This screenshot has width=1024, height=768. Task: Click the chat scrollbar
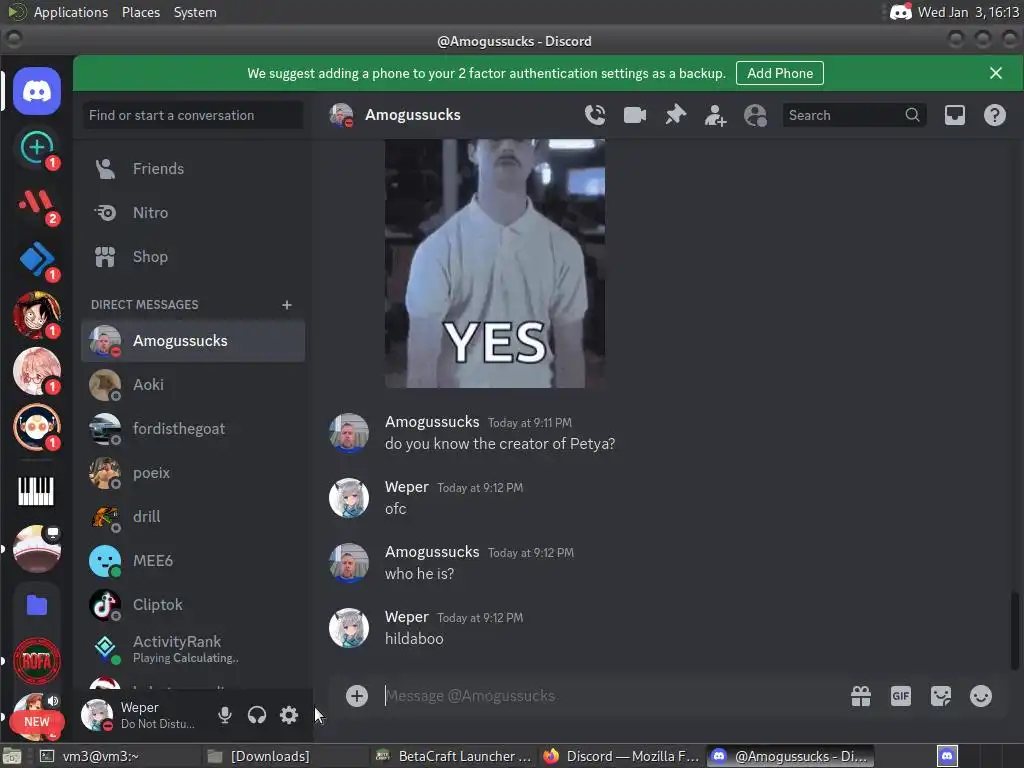point(1014,631)
